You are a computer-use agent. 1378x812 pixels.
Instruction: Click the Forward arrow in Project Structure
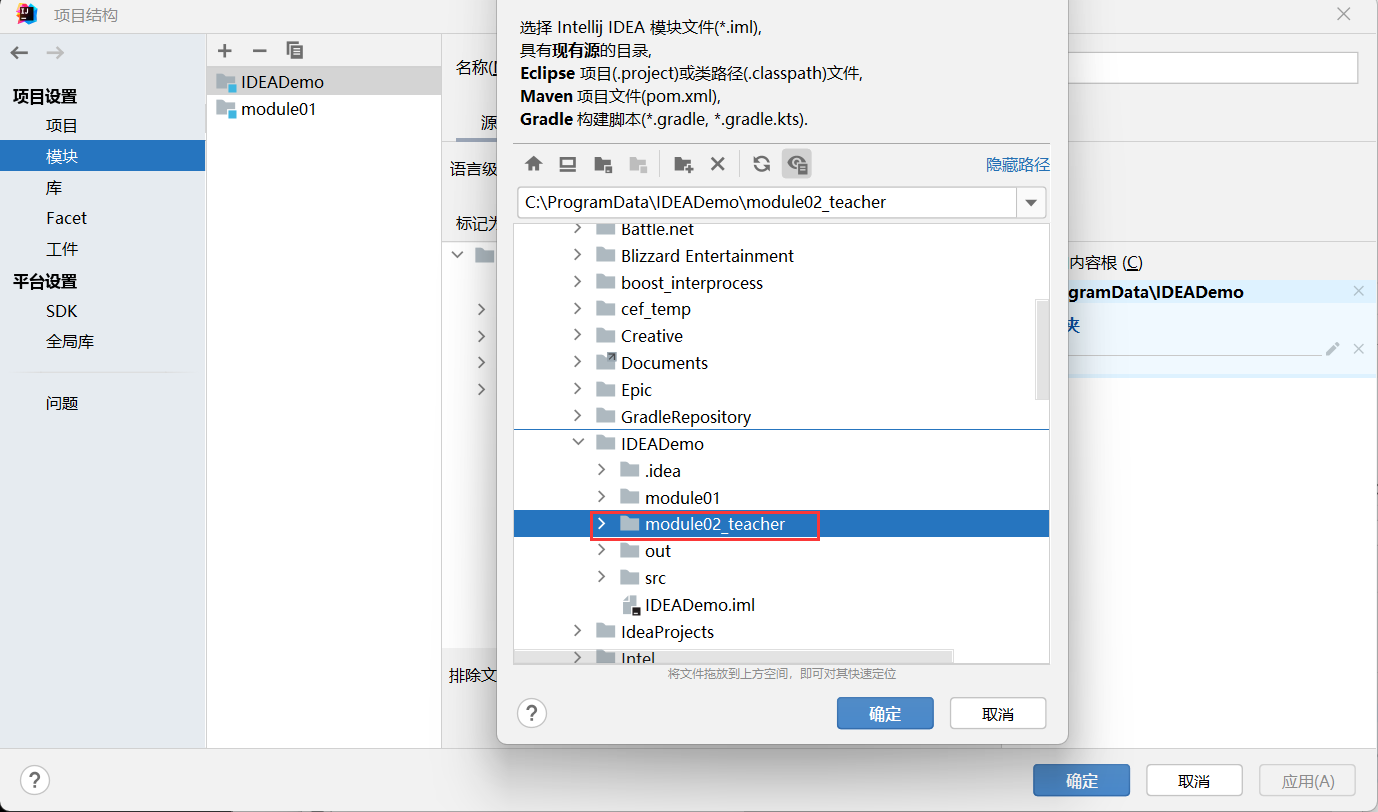click(x=55, y=53)
